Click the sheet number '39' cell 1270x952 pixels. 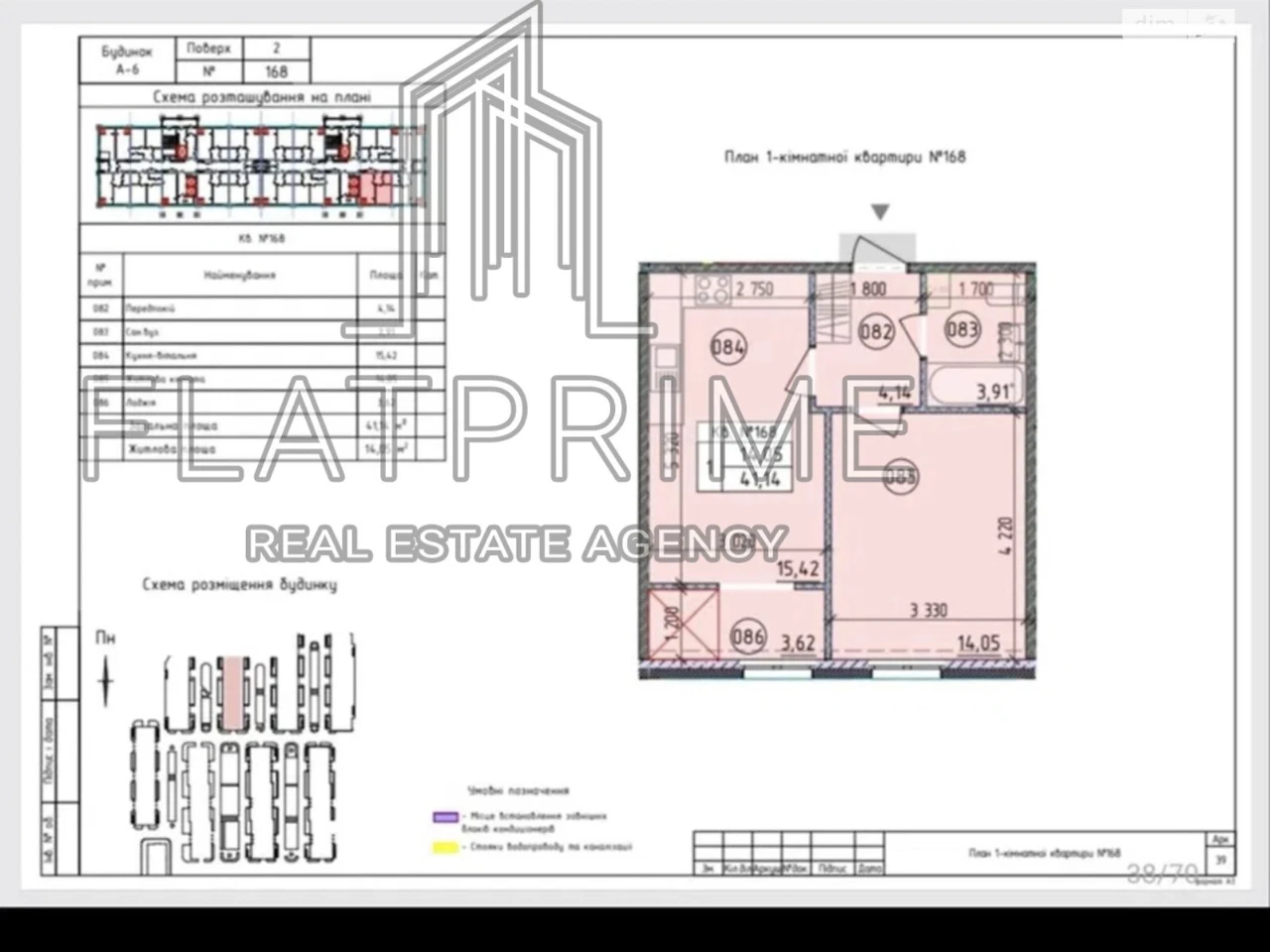point(1220,861)
